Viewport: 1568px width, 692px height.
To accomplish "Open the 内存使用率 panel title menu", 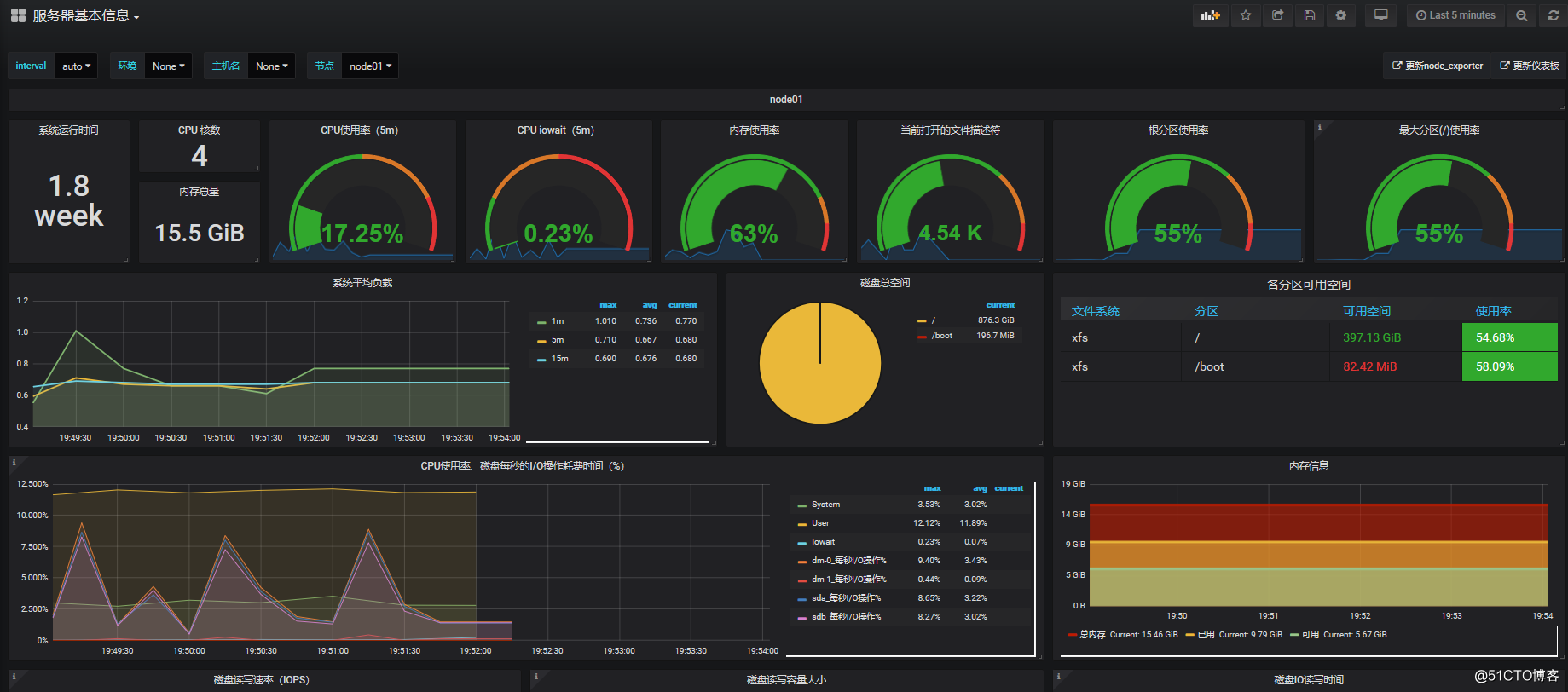I will (x=755, y=130).
